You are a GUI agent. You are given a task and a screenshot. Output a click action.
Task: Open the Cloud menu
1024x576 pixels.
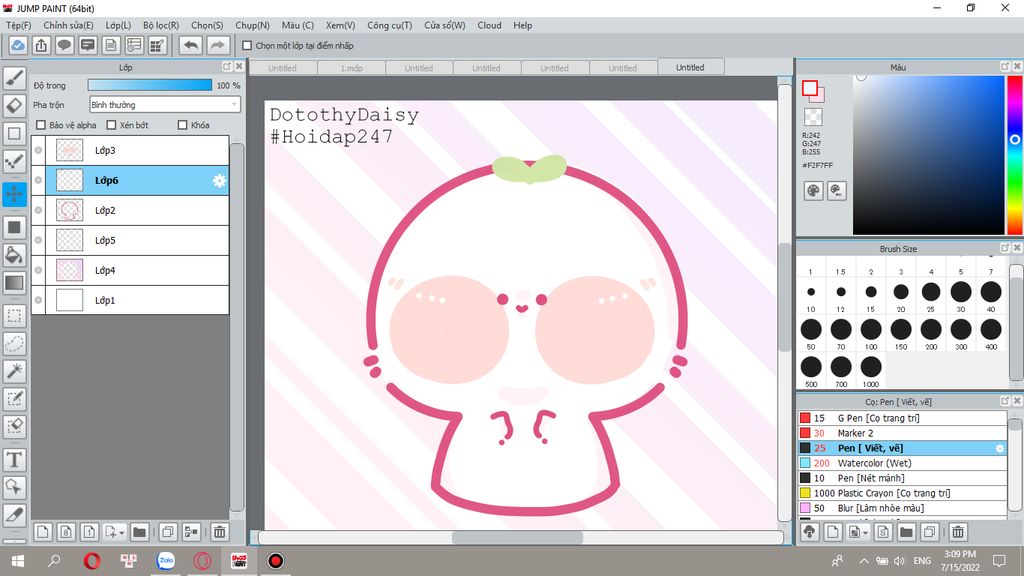pos(489,25)
